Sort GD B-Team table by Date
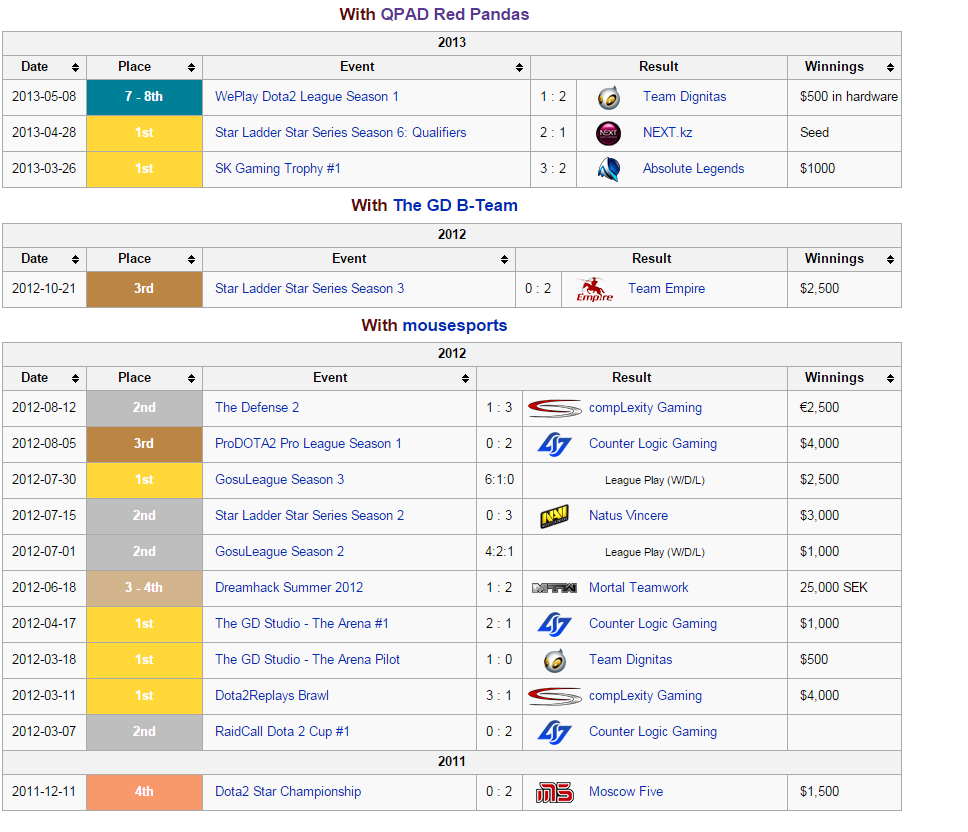 click(x=75, y=259)
